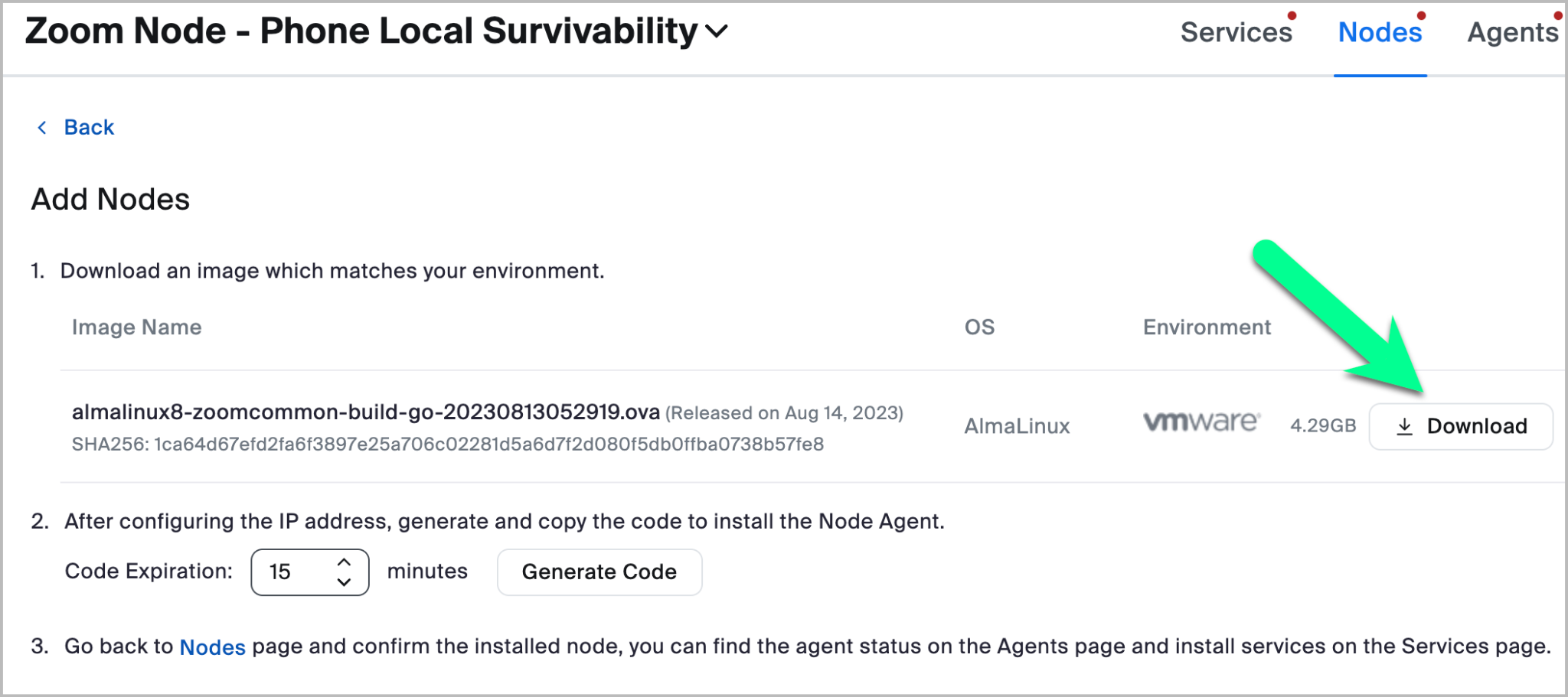
Task: Click the red dot beside Agents
Action: (x=1557, y=16)
